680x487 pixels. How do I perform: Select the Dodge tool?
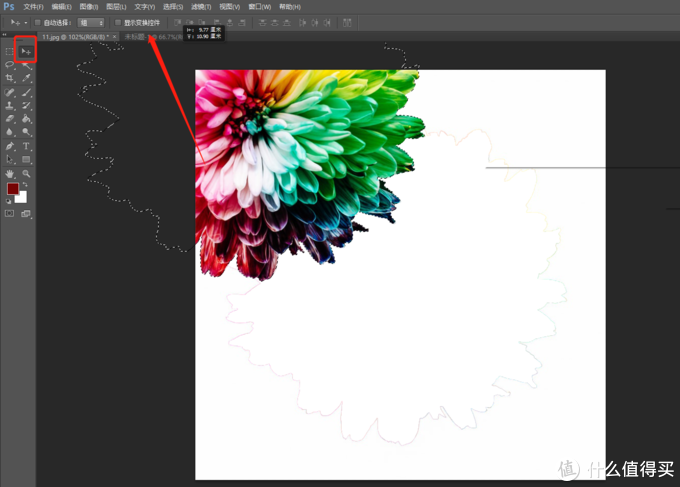tap(26, 132)
